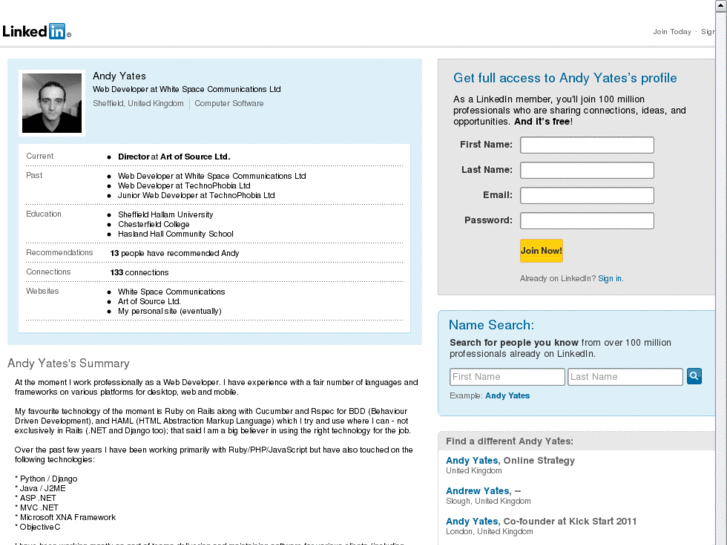Click Chesterfield College entry

[153, 224]
